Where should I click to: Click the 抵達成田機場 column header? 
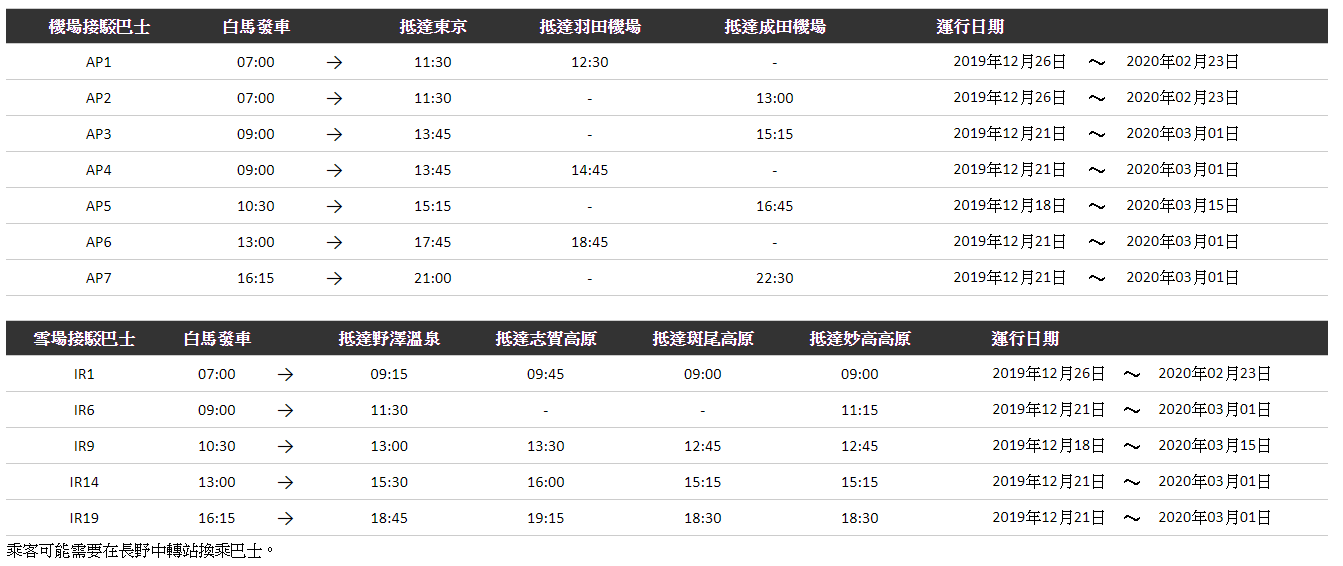pos(775,27)
